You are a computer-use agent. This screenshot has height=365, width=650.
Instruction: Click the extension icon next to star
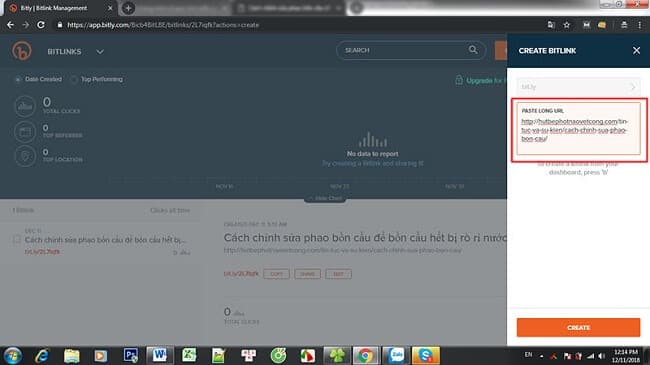pyautogui.click(x=586, y=25)
